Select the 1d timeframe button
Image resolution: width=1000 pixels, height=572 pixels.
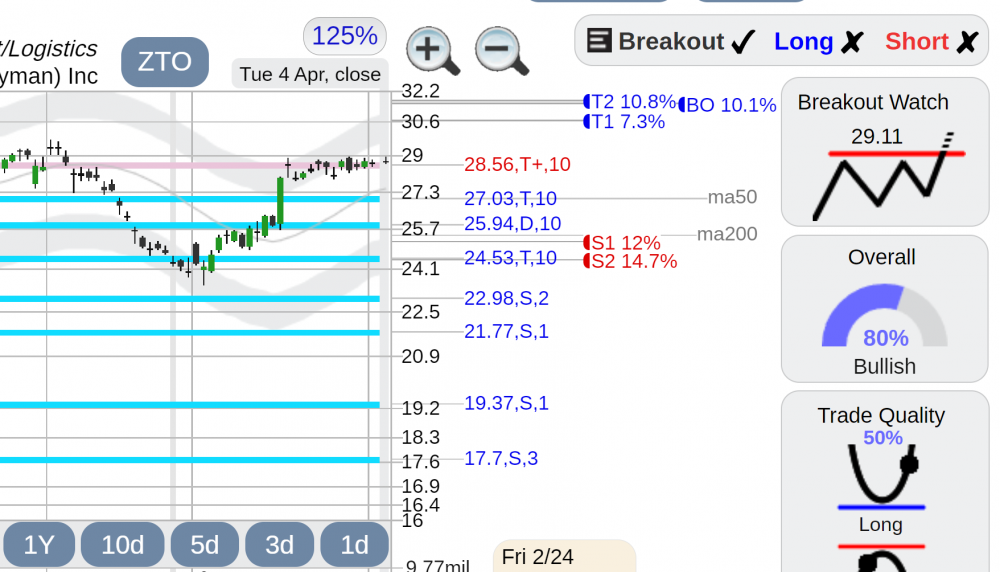point(355,545)
